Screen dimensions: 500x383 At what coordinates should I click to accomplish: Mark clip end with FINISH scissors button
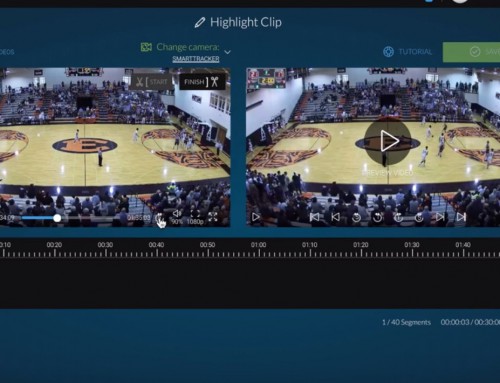click(x=202, y=82)
